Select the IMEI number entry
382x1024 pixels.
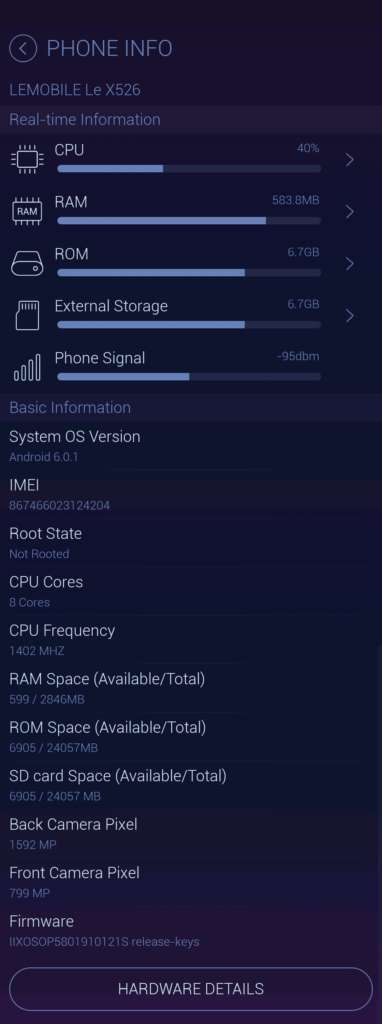59,505
